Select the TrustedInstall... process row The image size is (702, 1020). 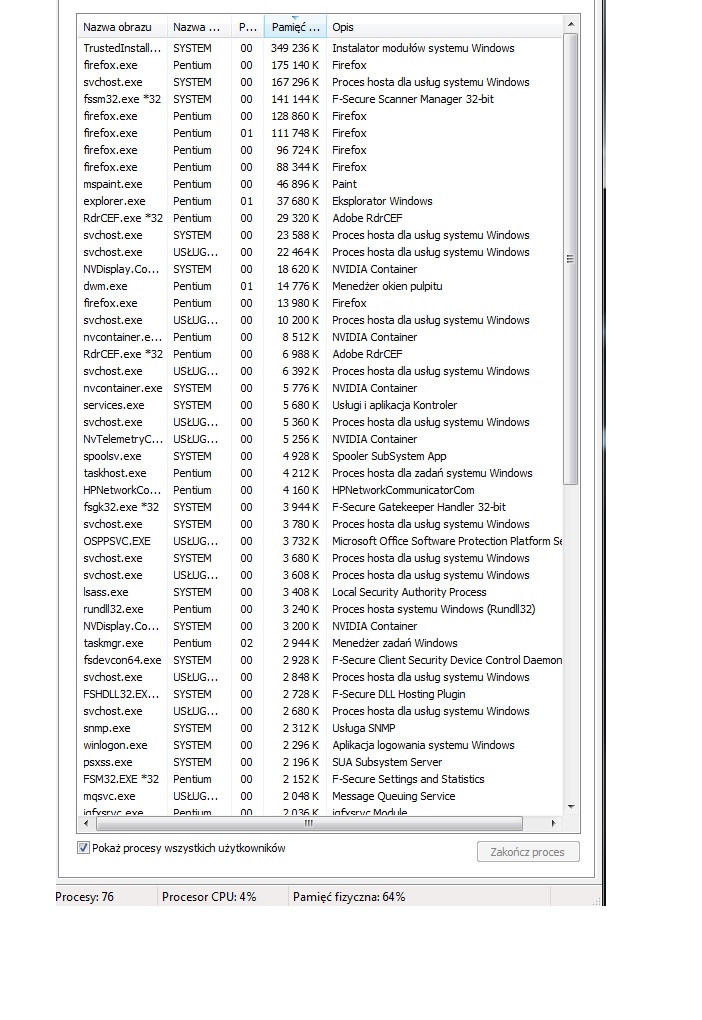(x=319, y=48)
